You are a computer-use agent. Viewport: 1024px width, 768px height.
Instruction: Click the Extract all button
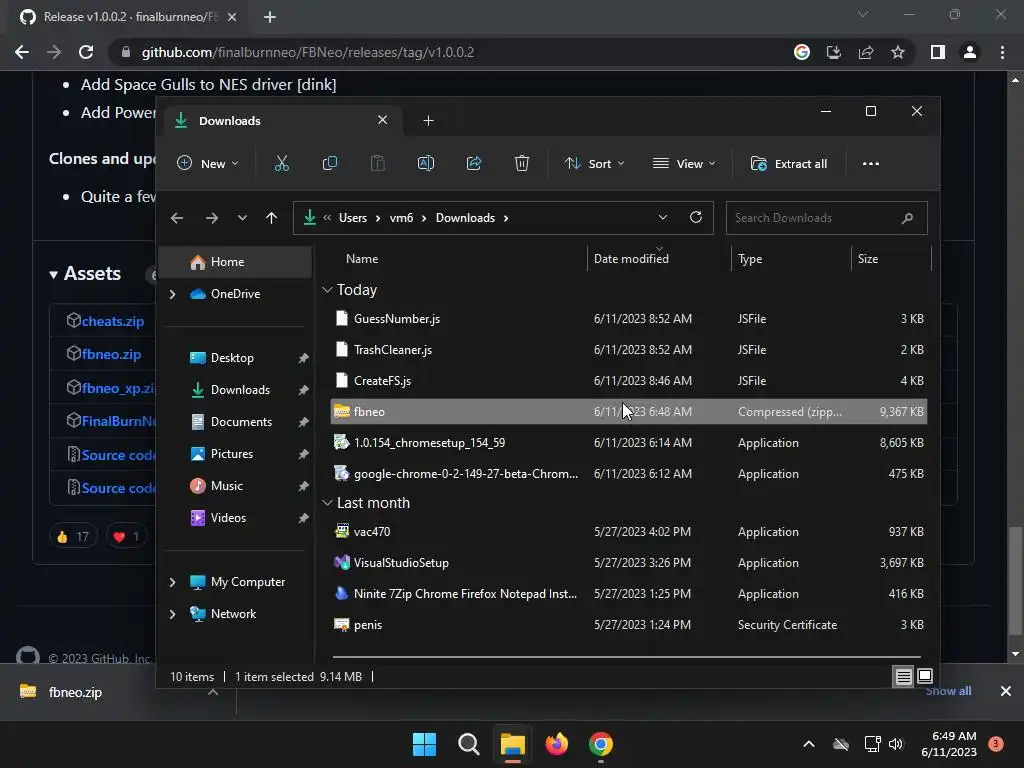pos(789,163)
